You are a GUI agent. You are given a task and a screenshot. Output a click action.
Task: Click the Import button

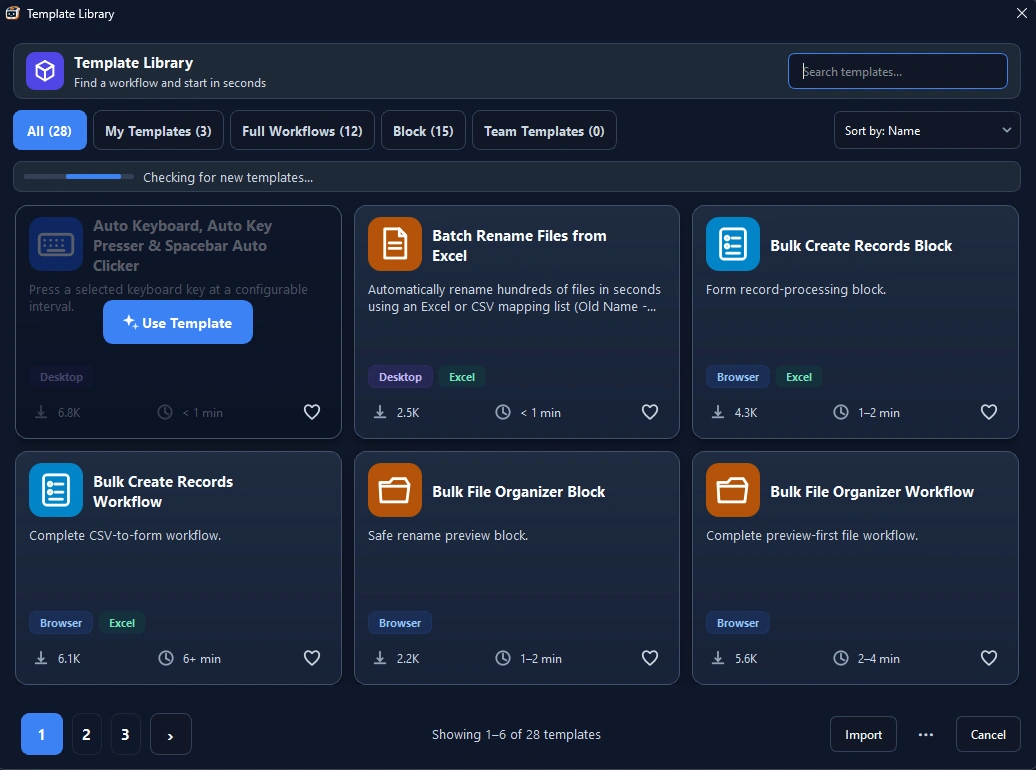(x=863, y=734)
